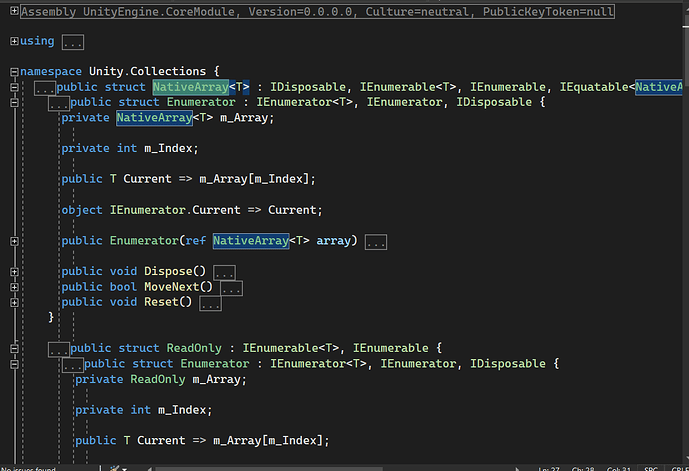Open the ellipsis box before ReadOnly's nested Enumerator struct

[73, 365]
